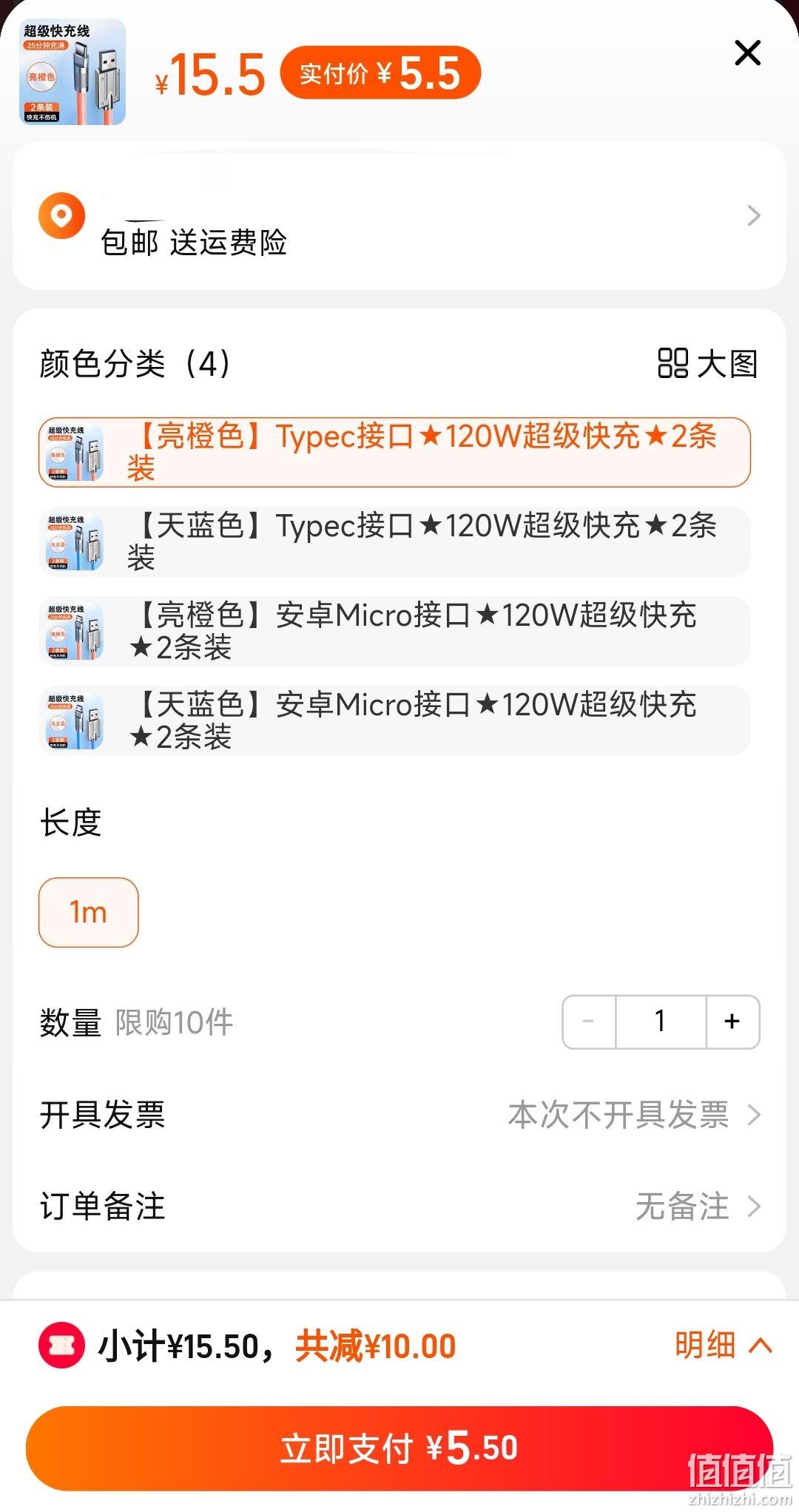Select 【亮橙色】安卓Micro接口 option
This screenshot has height=1512, width=799.
pyautogui.click(x=394, y=631)
